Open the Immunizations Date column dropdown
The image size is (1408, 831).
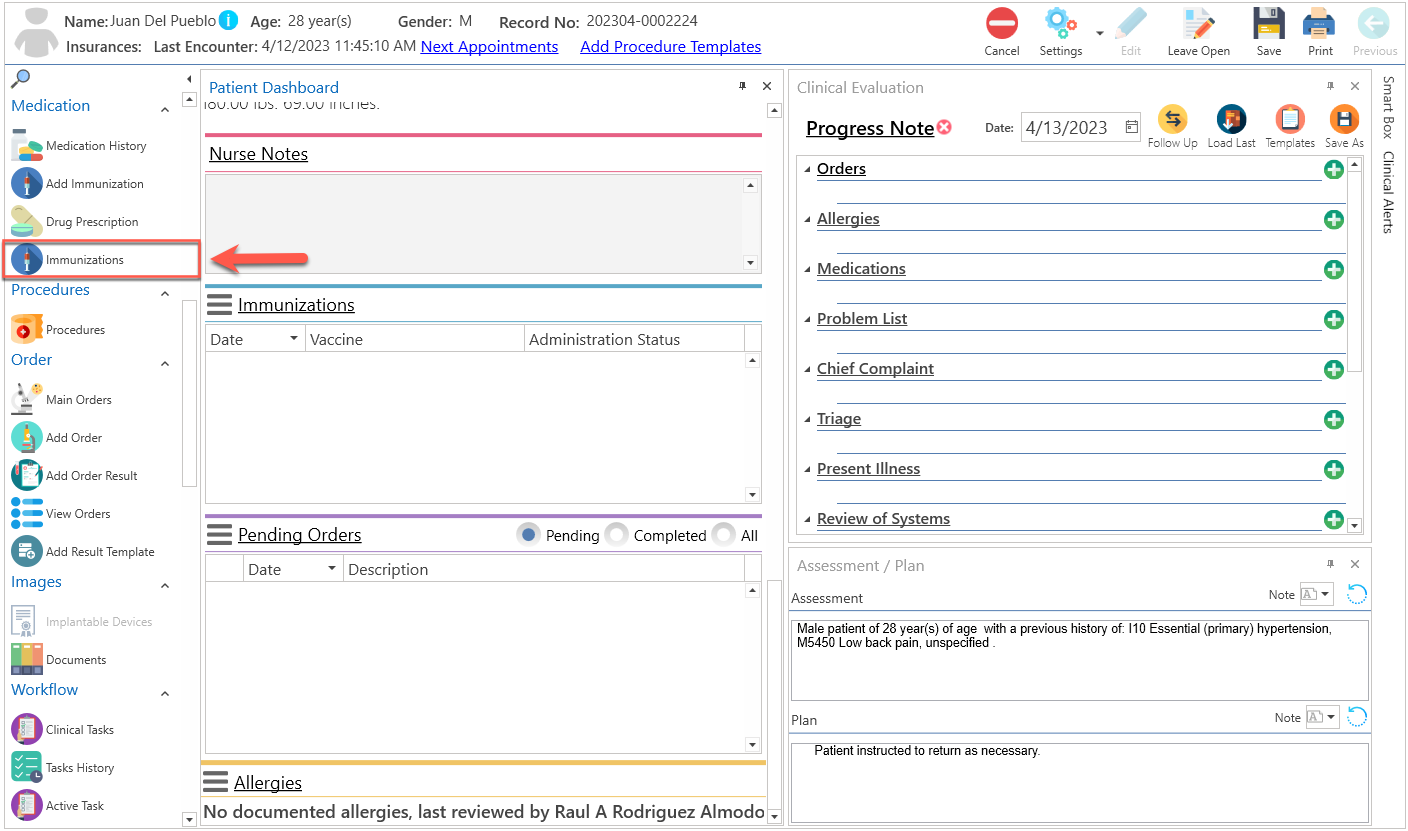(293, 339)
